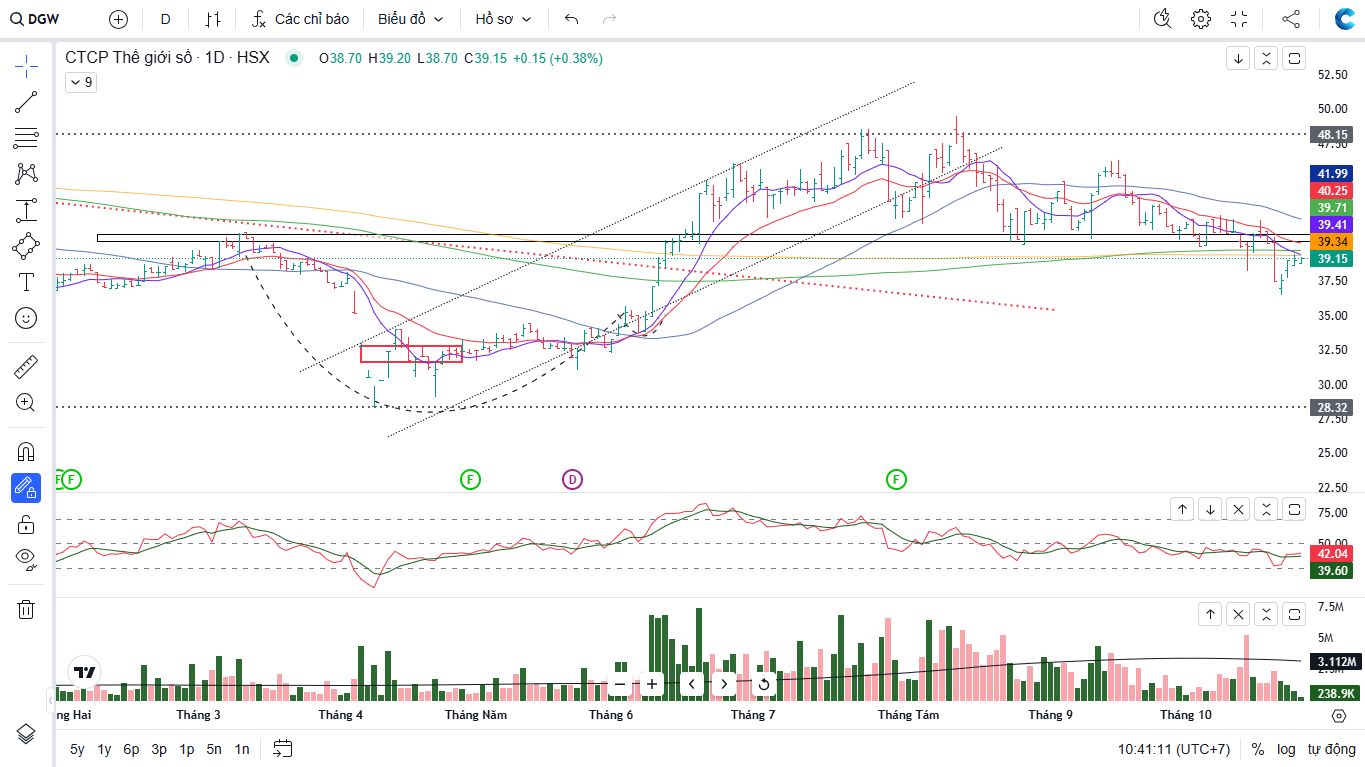Select the Fibonacci retracement tool

click(x=26, y=137)
